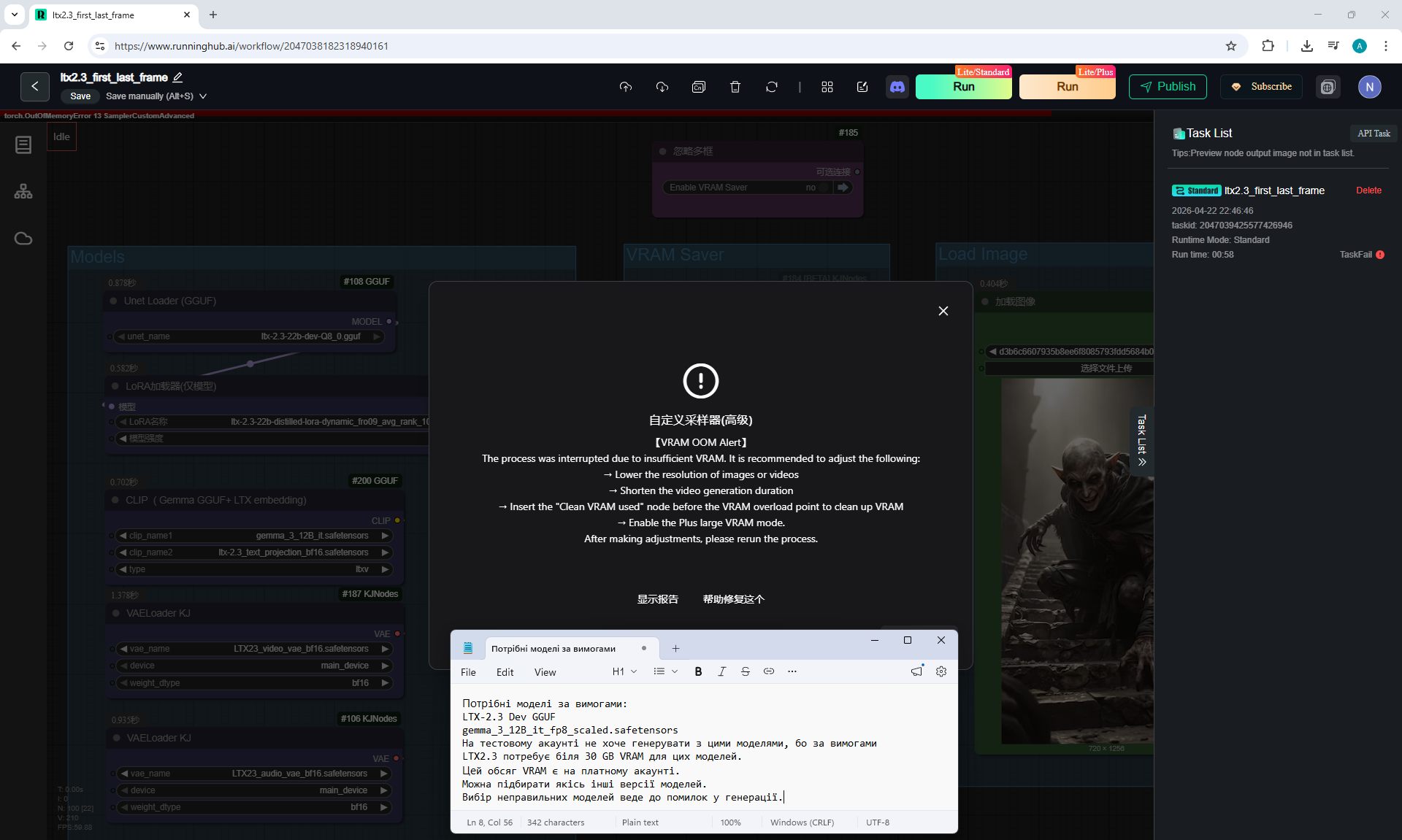This screenshot has height=840, width=1402.
Task: Click the trash delete workflow icon
Action: 735,87
